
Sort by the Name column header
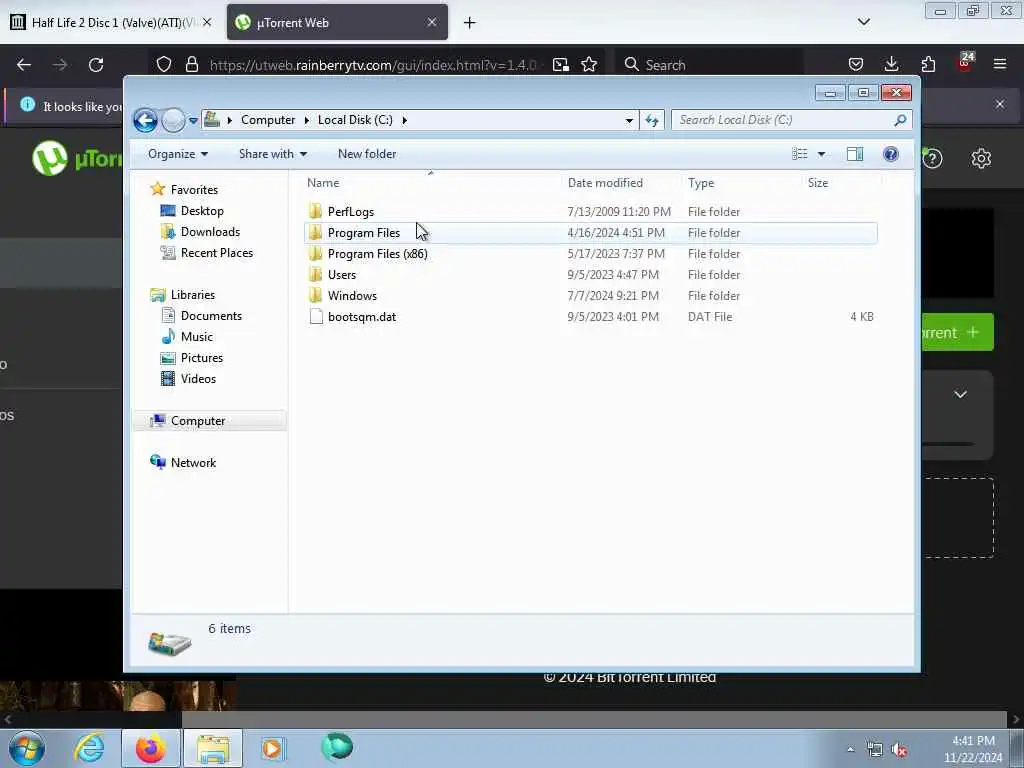tap(431, 183)
